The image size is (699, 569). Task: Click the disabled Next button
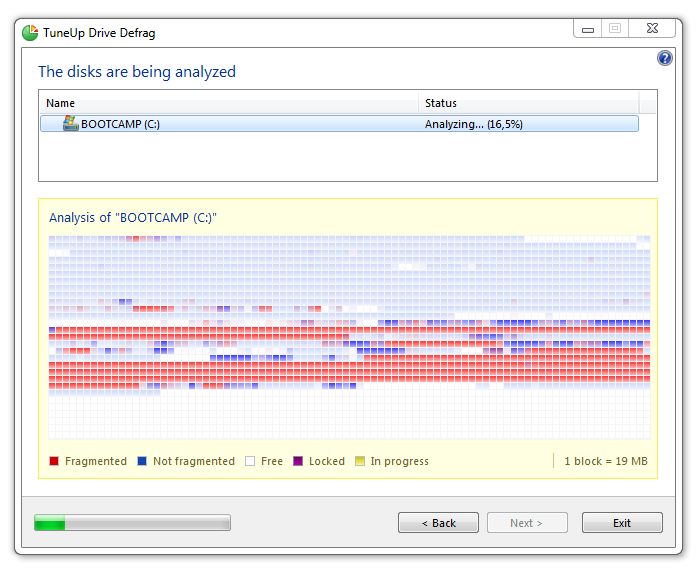[x=527, y=523]
